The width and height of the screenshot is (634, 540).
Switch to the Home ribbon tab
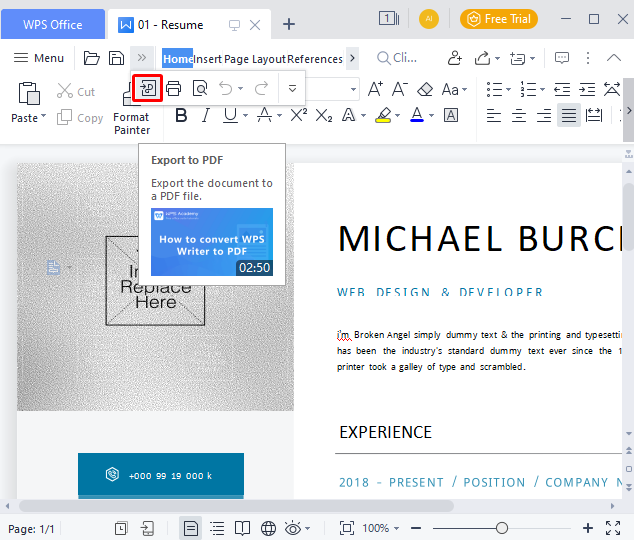coord(178,59)
